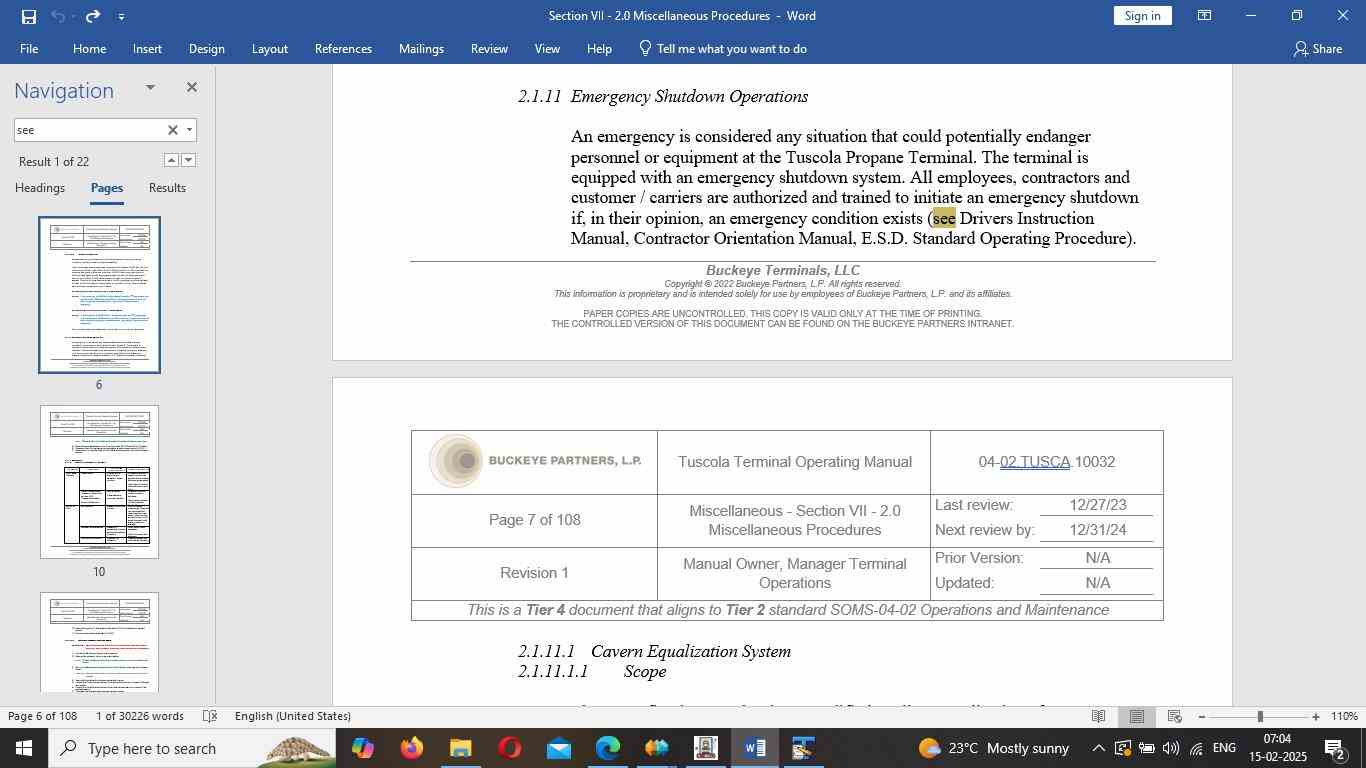Click the search box containing 'see'
Image resolution: width=1366 pixels, height=768 pixels.
point(88,130)
